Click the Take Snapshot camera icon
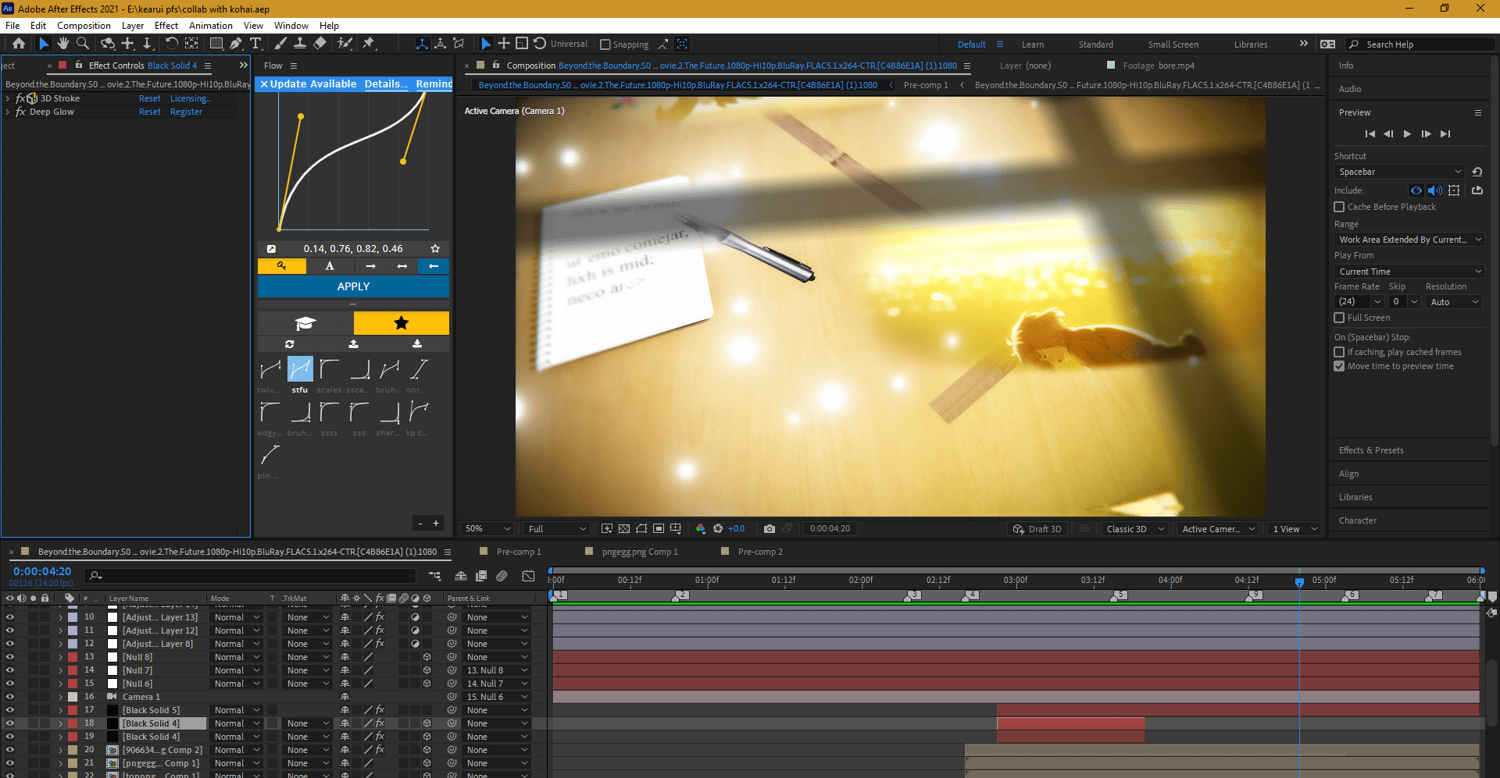This screenshot has height=778, width=1500. (x=769, y=529)
